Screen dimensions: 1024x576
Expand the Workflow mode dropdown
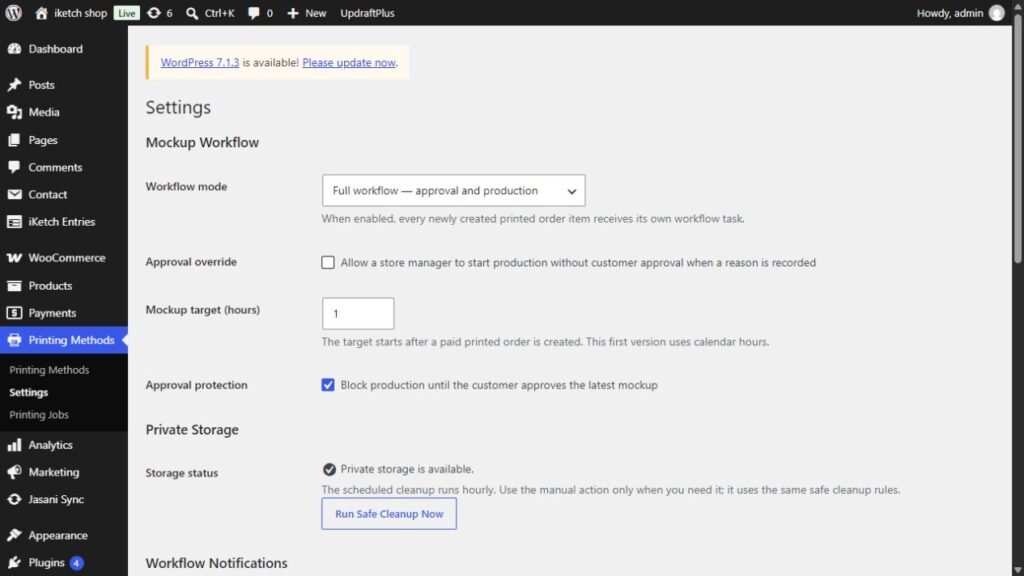(x=453, y=190)
